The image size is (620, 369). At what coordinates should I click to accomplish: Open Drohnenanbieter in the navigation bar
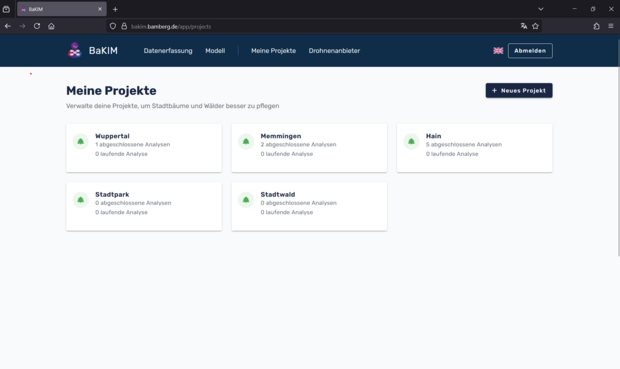tap(334, 51)
